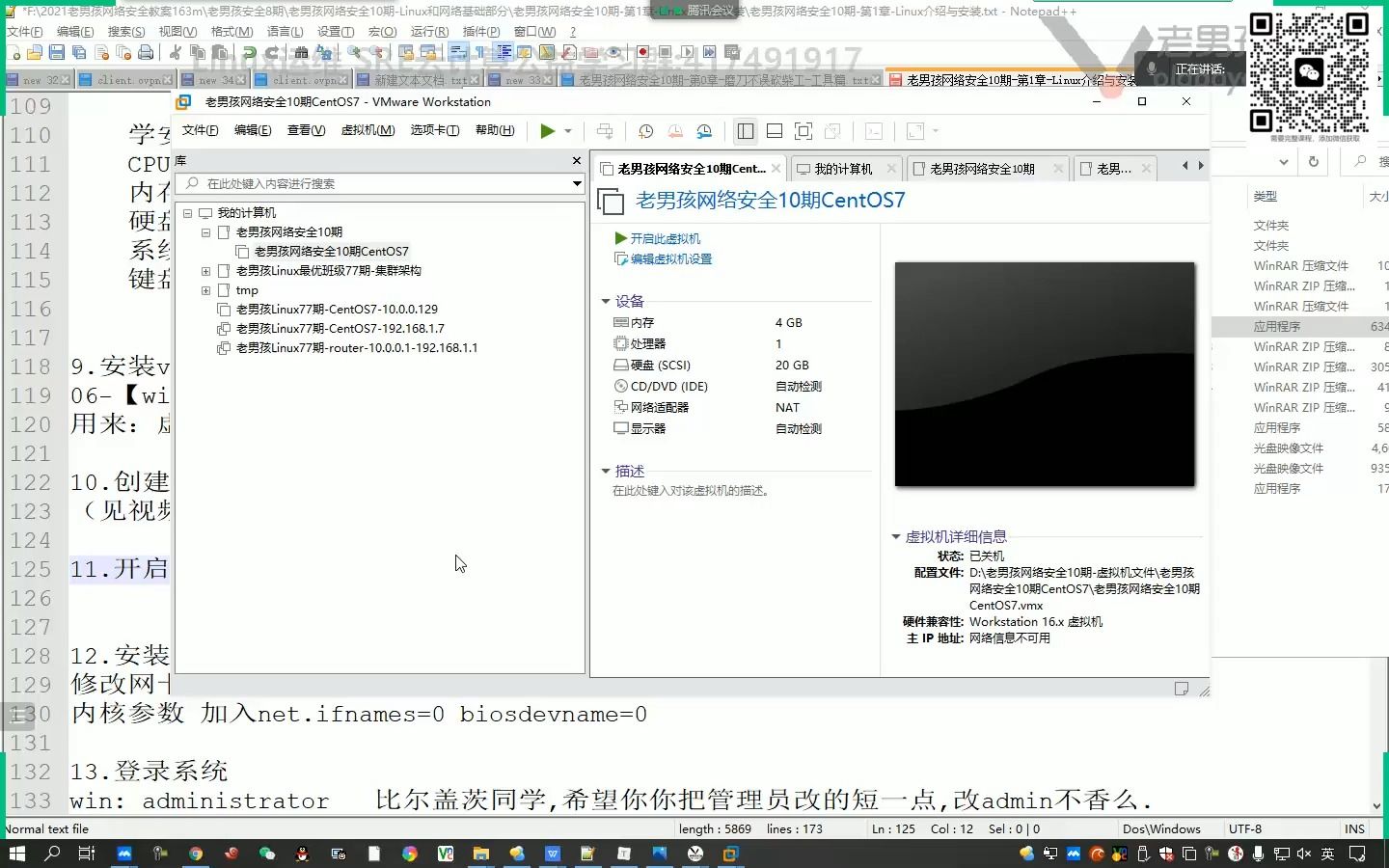Screen dimensions: 1389x868
Task: Open the power options dropdown next to play button
Action: [x=568, y=131]
